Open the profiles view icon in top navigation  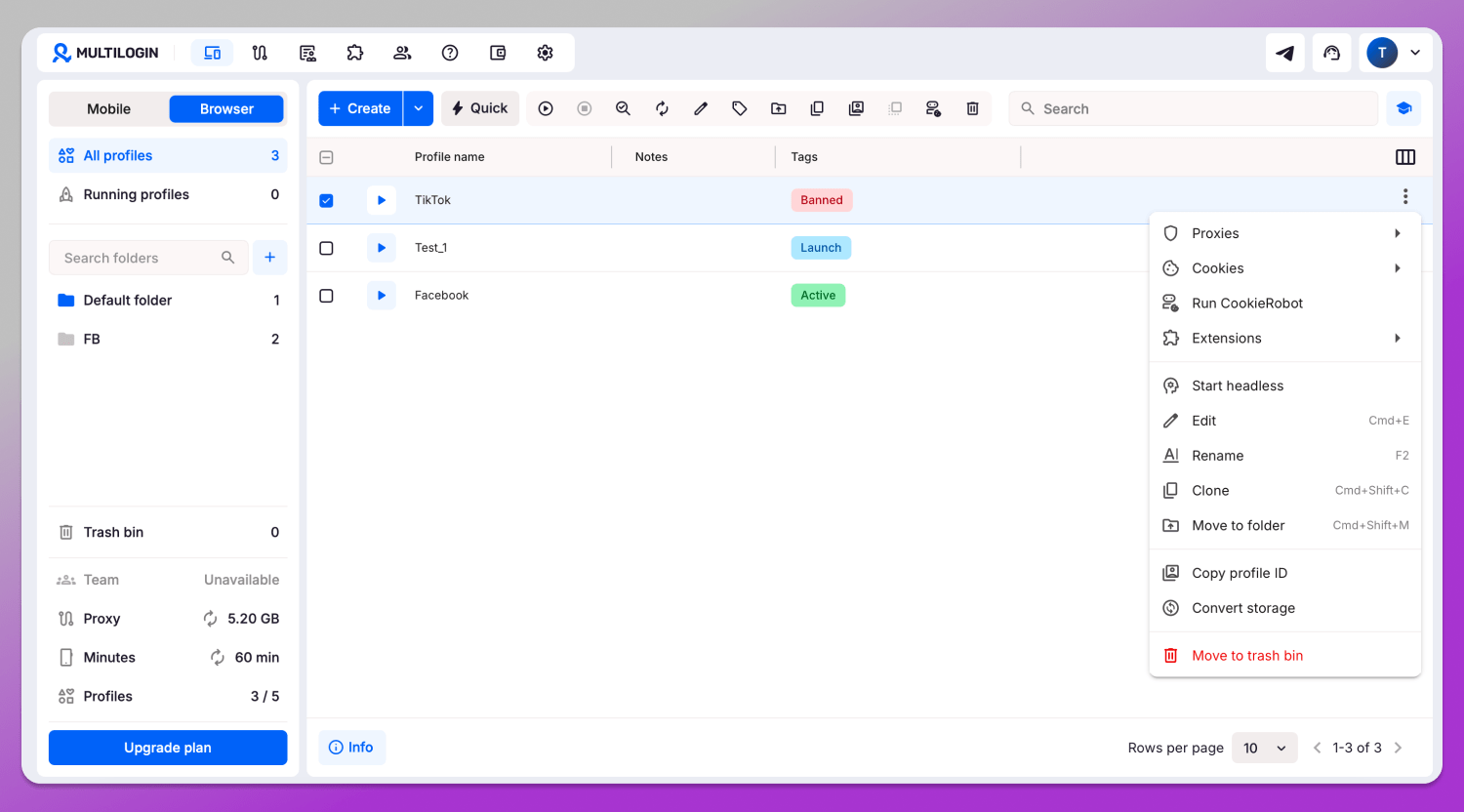tap(212, 53)
